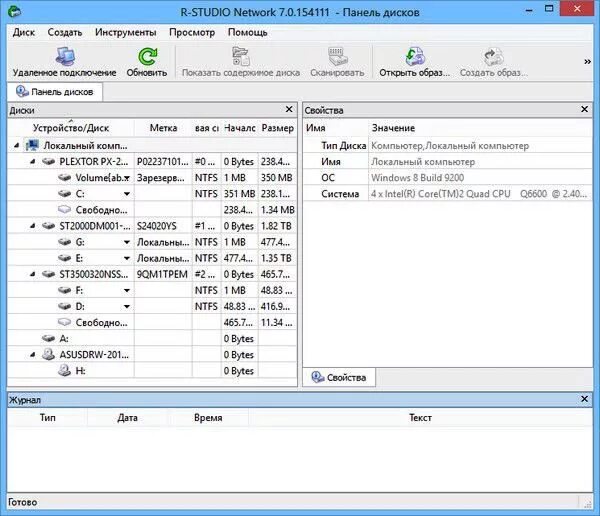Click the Тип column header in log
The width and height of the screenshot is (600, 516).
pyautogui.click(x=47, y=418)
